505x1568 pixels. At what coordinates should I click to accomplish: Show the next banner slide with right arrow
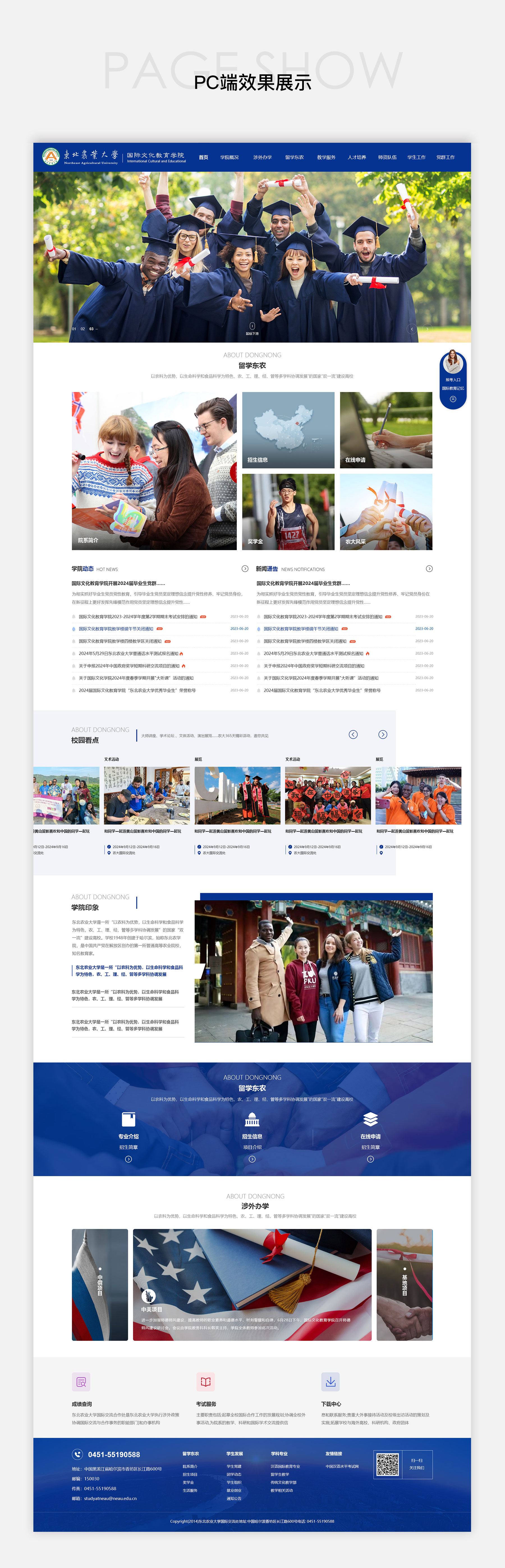pos(426,329)
